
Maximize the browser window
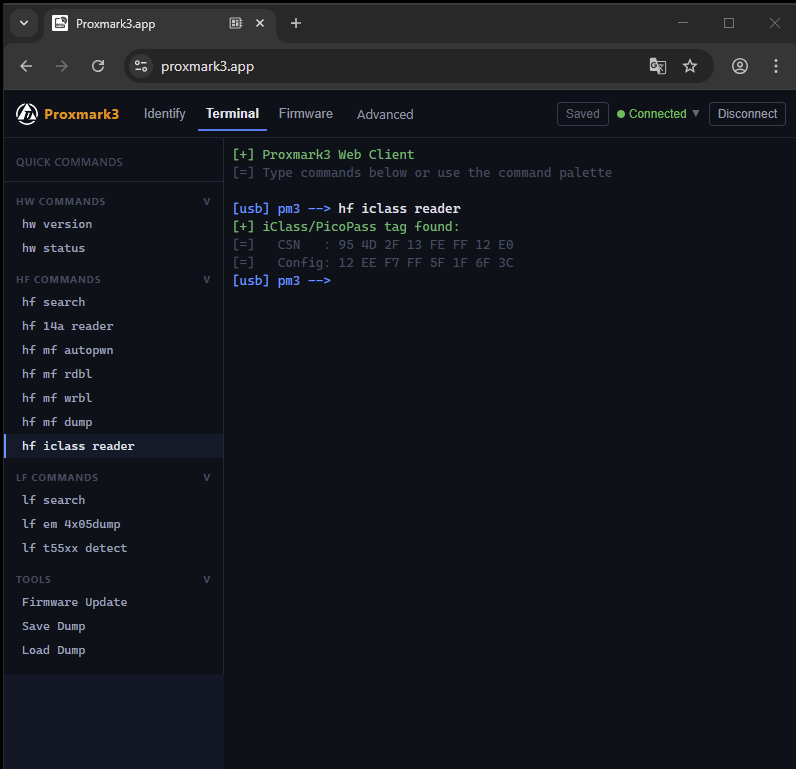click(x=728, y=23)
